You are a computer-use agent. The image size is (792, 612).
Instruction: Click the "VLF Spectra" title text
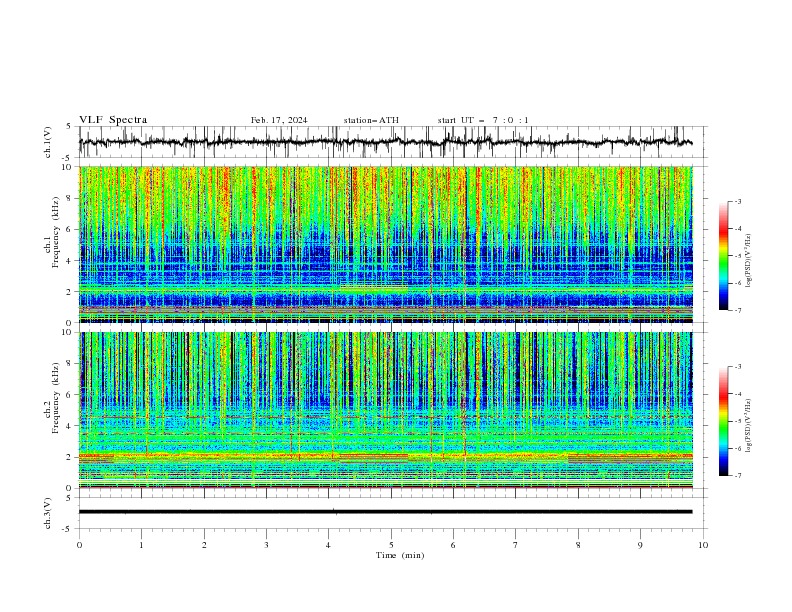pos(113,120)
